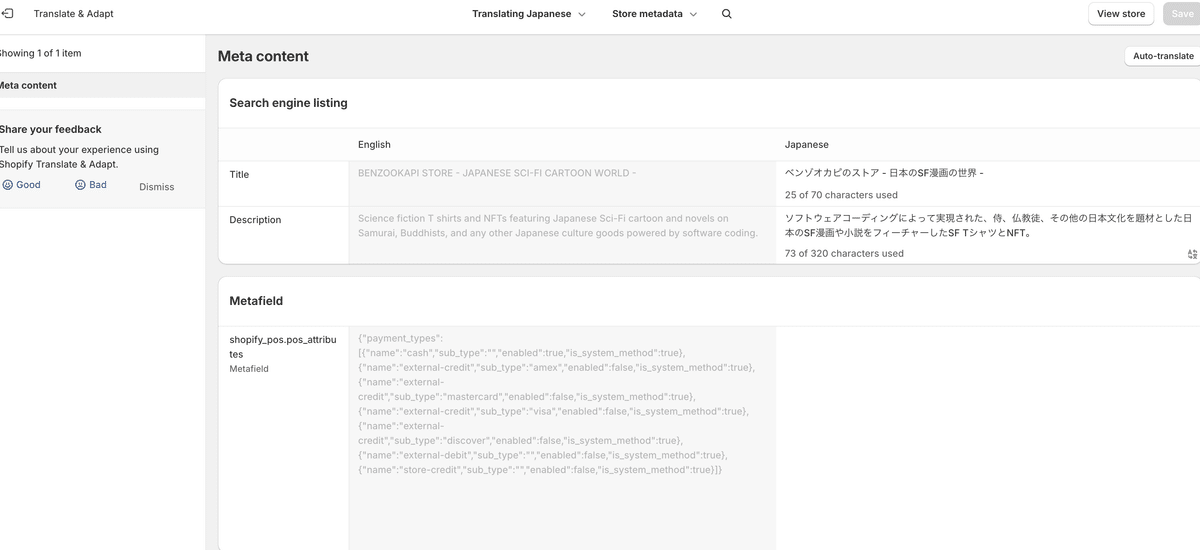The height and width of the screenshot is (550, 1200).
Task: Click the '73 of 320 characters used' counter
Action: pos(844,254)
